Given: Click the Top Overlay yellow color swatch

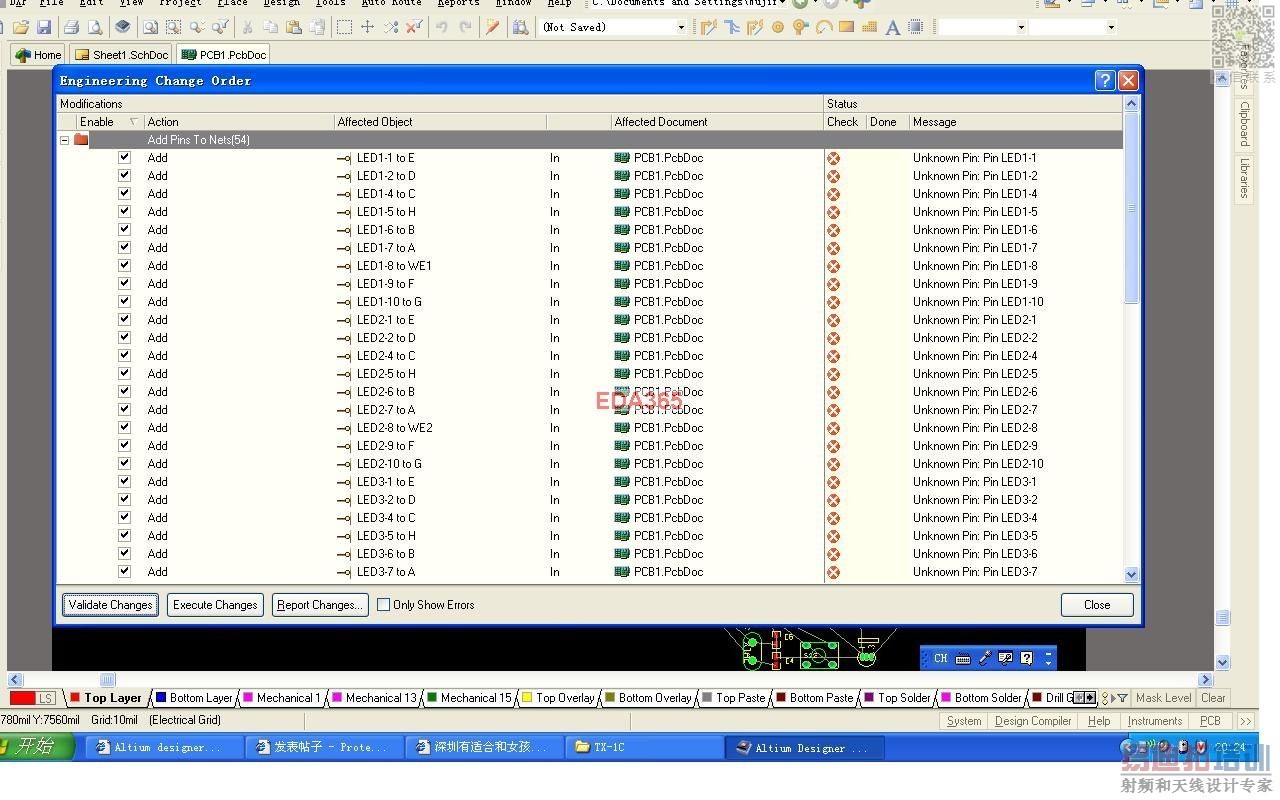Looking at the screenshot, I should click(527, 698).
